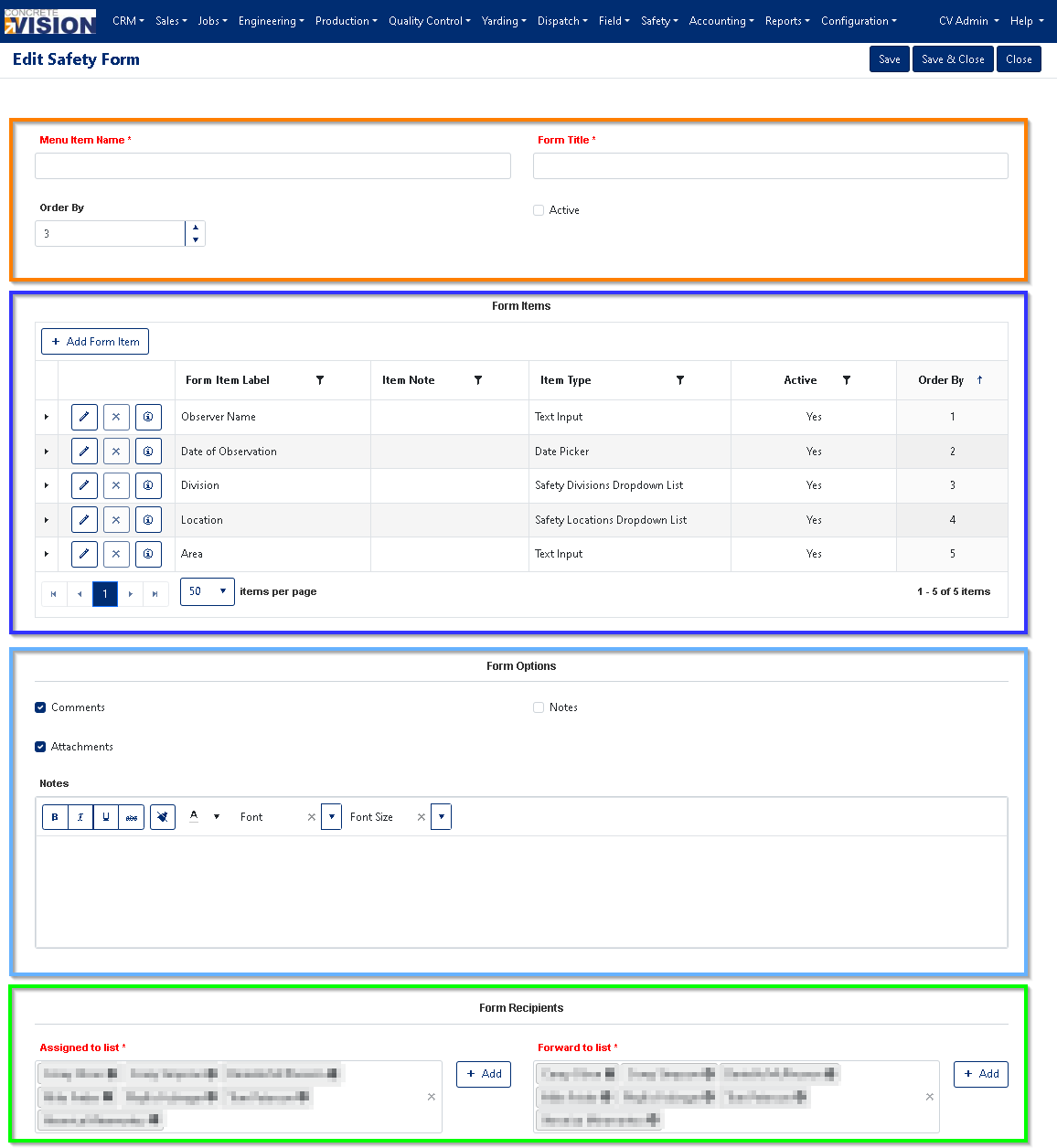Screen dimensions: 1057x1148
Task: Edit the Area form item
Action: click(84, 554)
